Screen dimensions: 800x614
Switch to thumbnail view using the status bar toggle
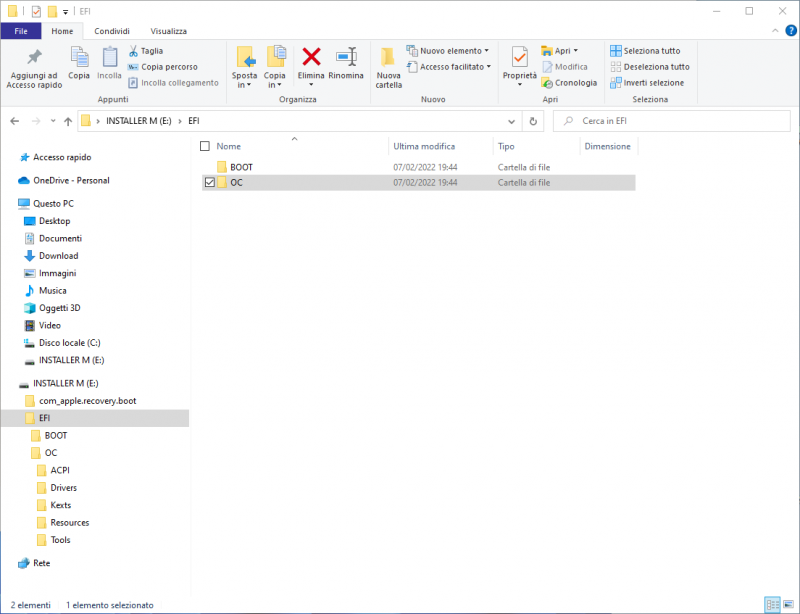[x=786, y=604]
